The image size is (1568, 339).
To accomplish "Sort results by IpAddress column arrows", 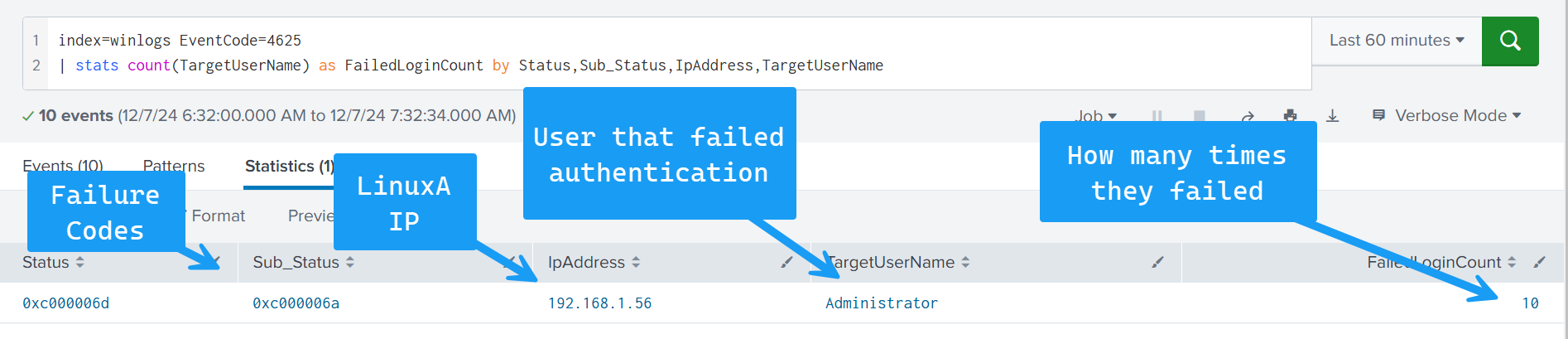I will pyautogui.click(x=636, y=262).
